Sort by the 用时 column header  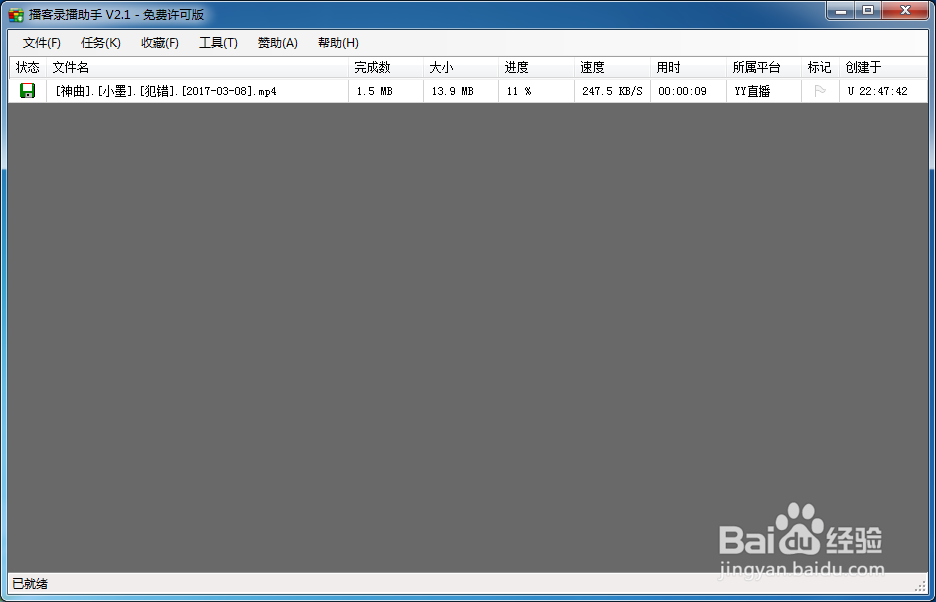pyautogui.click(x=688, y=67)
